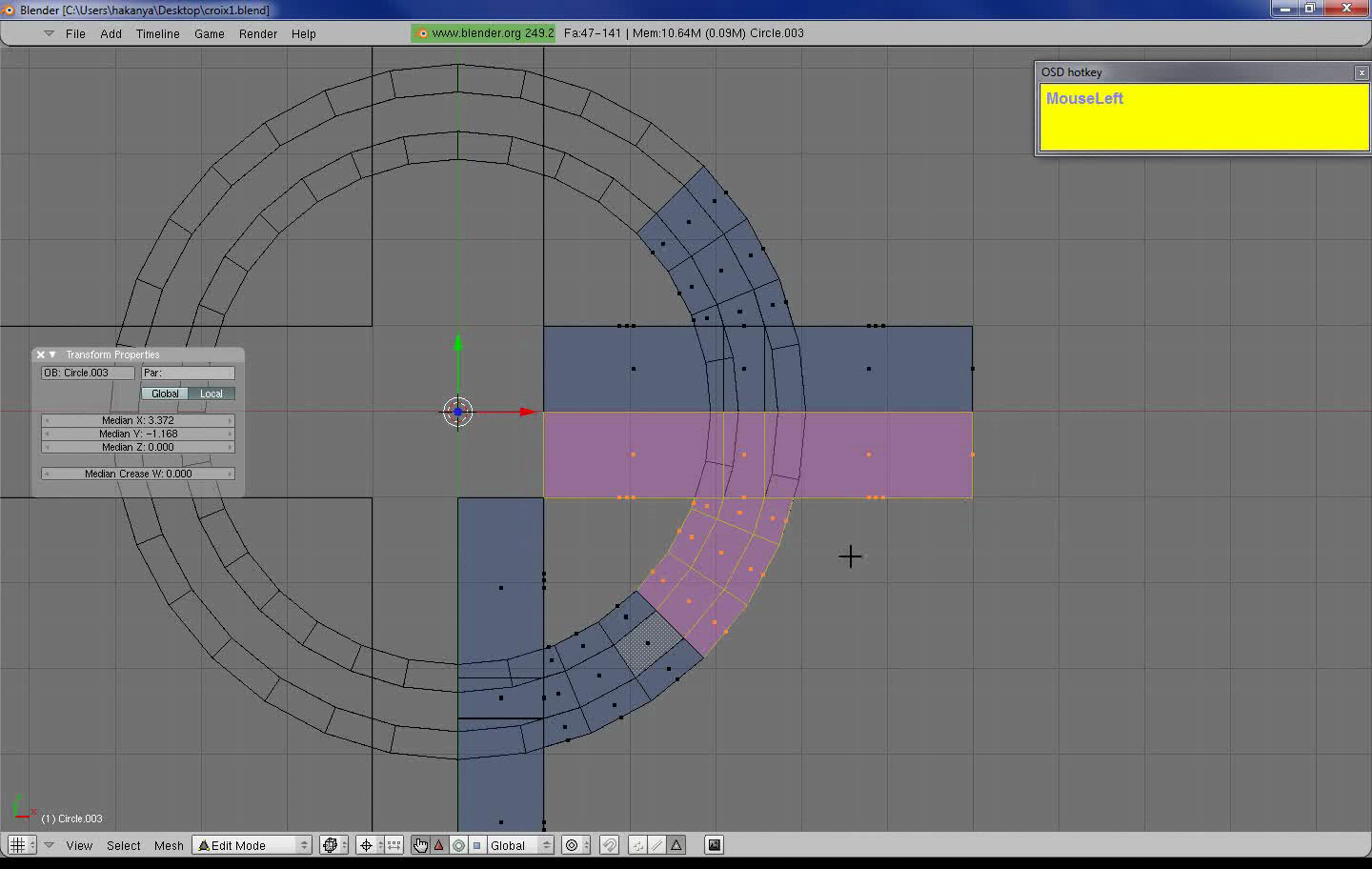Collapse the 3D view header menus triangle

pyautogui.click(x=49, y=845)
